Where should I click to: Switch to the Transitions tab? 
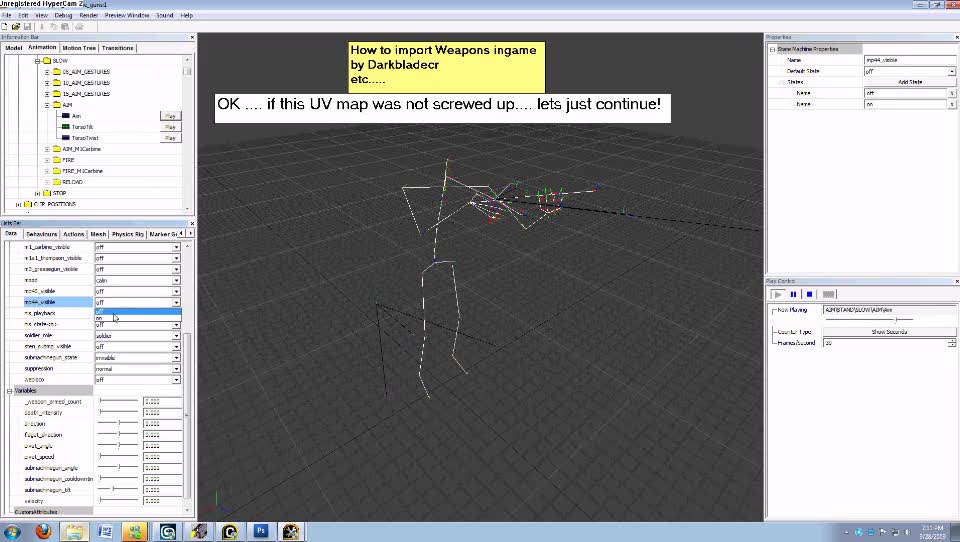[118, 48]
